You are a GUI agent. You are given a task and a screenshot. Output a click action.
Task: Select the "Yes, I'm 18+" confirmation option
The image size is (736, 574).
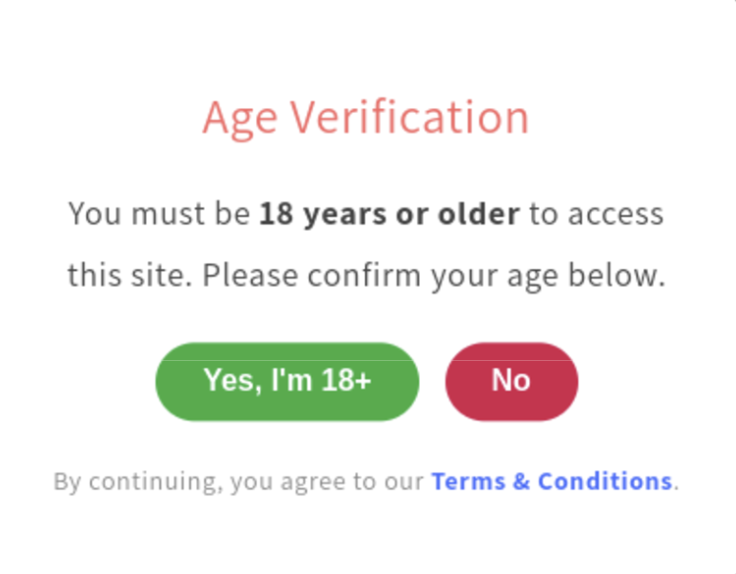[x=287, y=381]
